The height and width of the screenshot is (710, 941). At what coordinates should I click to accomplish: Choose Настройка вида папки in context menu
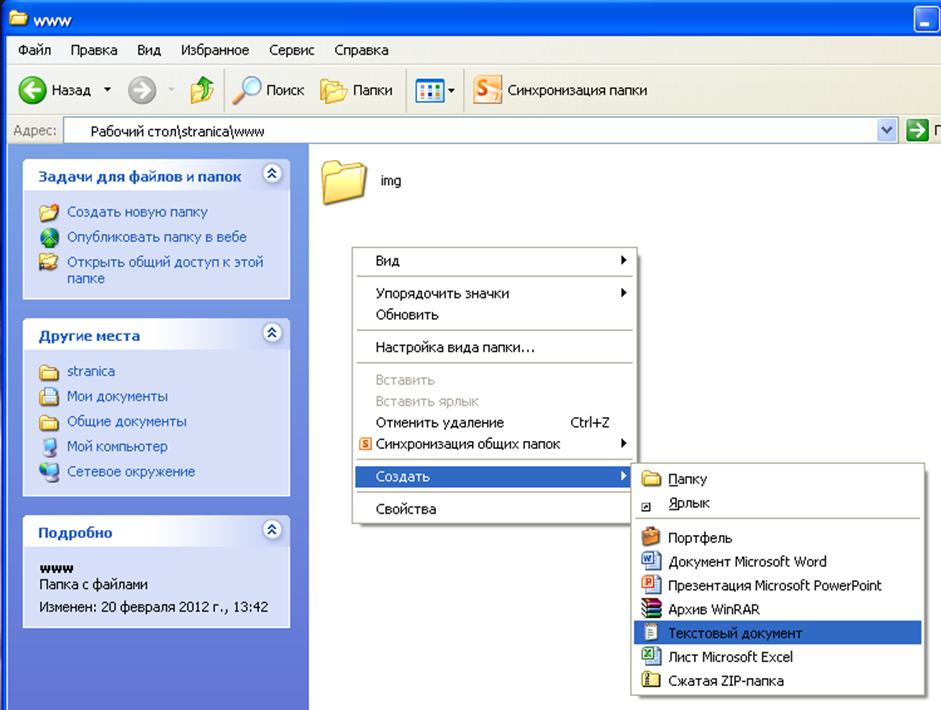(x=495, y=347)
